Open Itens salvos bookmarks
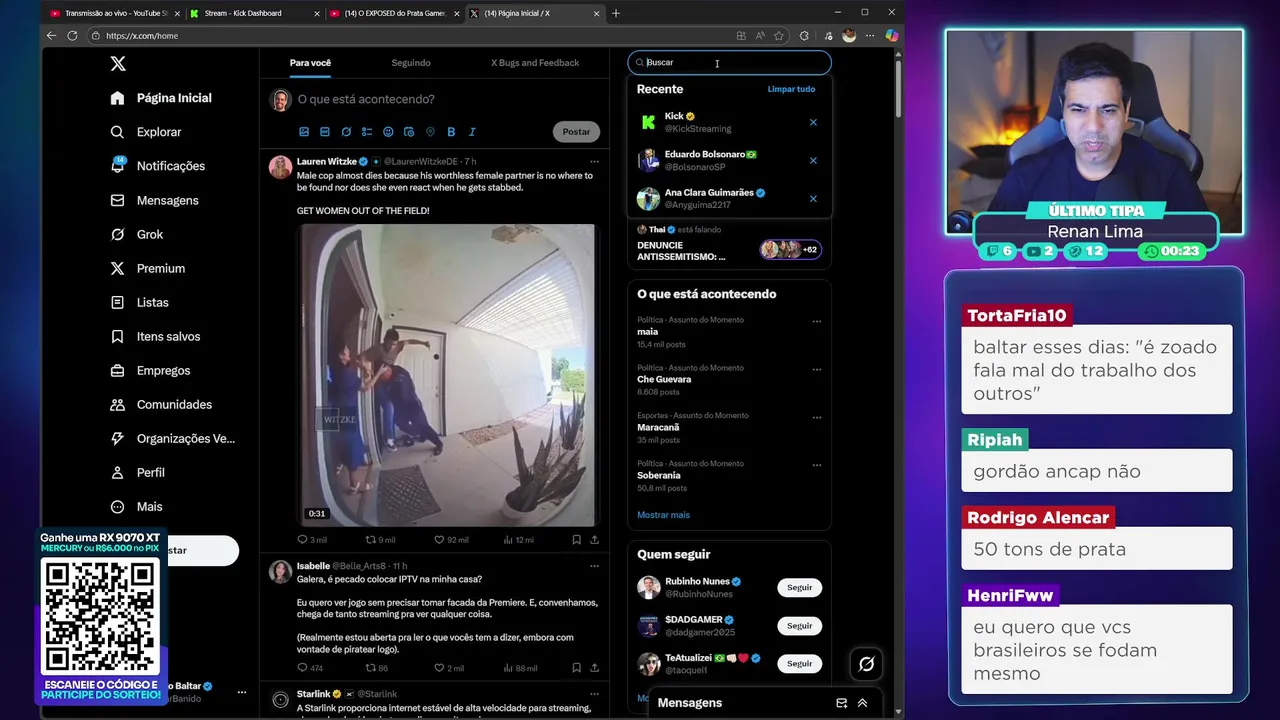This screenshot has width=1280, height=720. [x=155, y=336]
